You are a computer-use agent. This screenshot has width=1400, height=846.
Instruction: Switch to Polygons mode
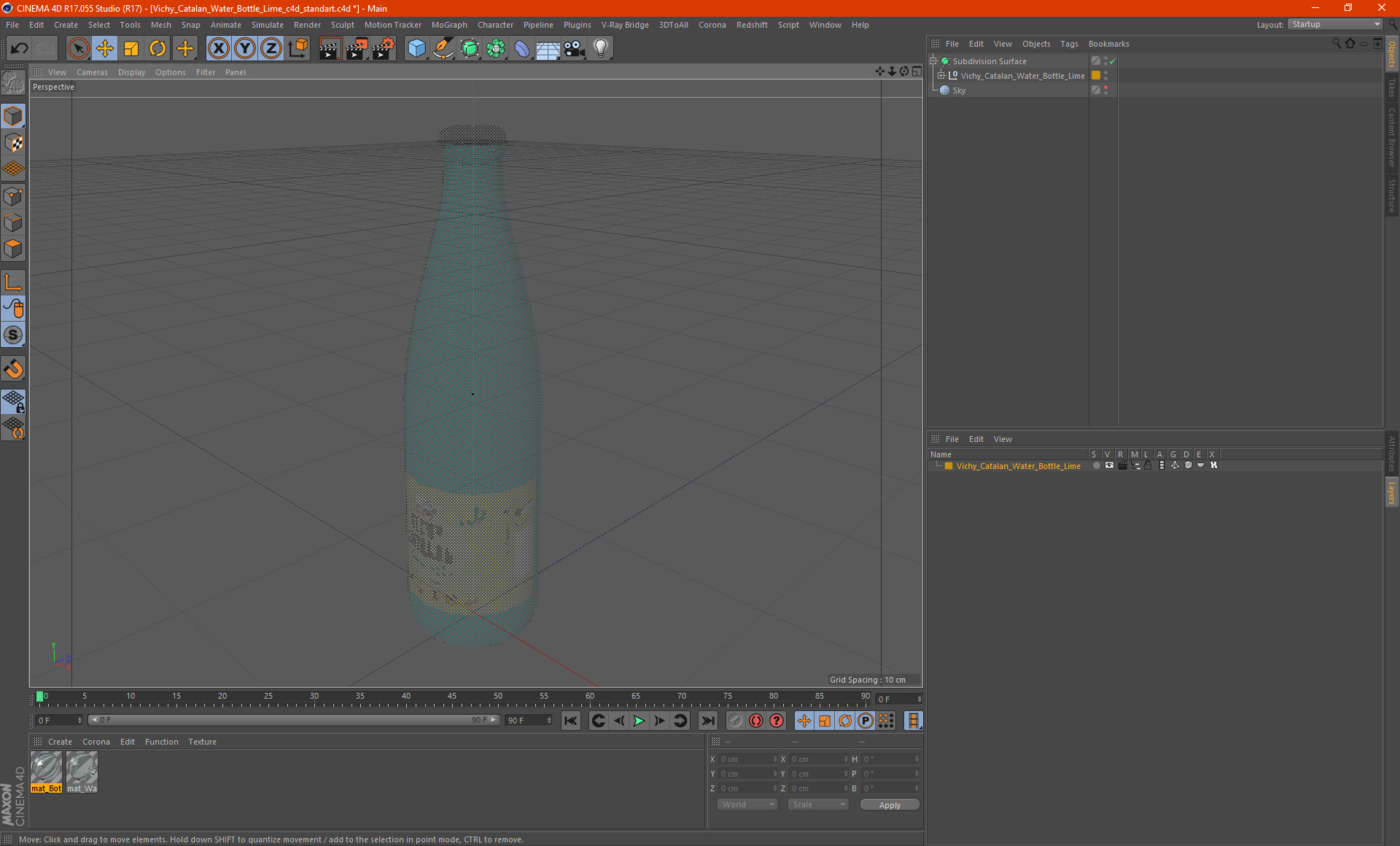(x=13, y=249)
